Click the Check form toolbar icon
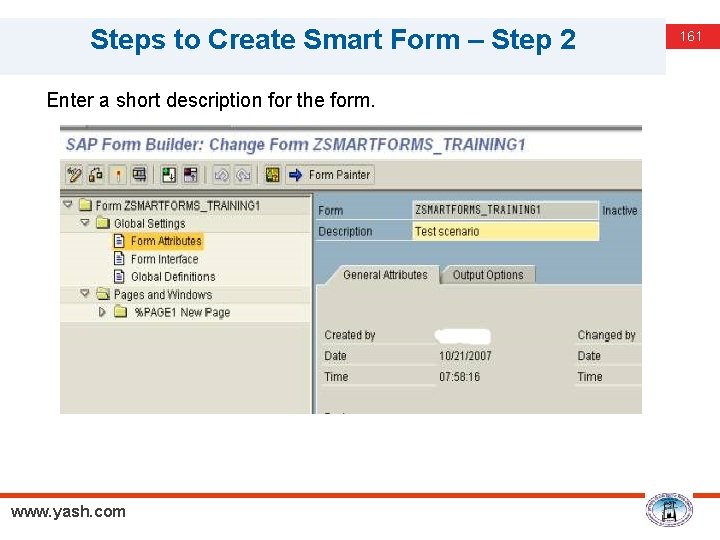 click(x=96, y=175)
